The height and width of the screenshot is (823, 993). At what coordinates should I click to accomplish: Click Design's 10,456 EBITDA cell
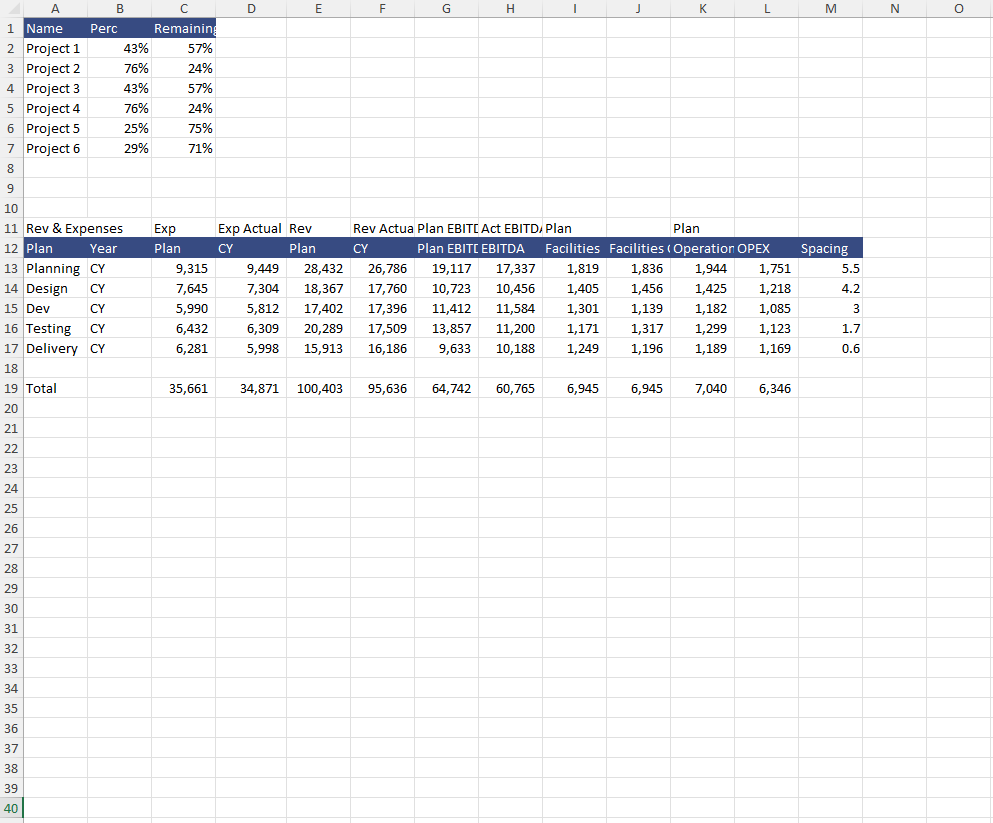[510, 289]
